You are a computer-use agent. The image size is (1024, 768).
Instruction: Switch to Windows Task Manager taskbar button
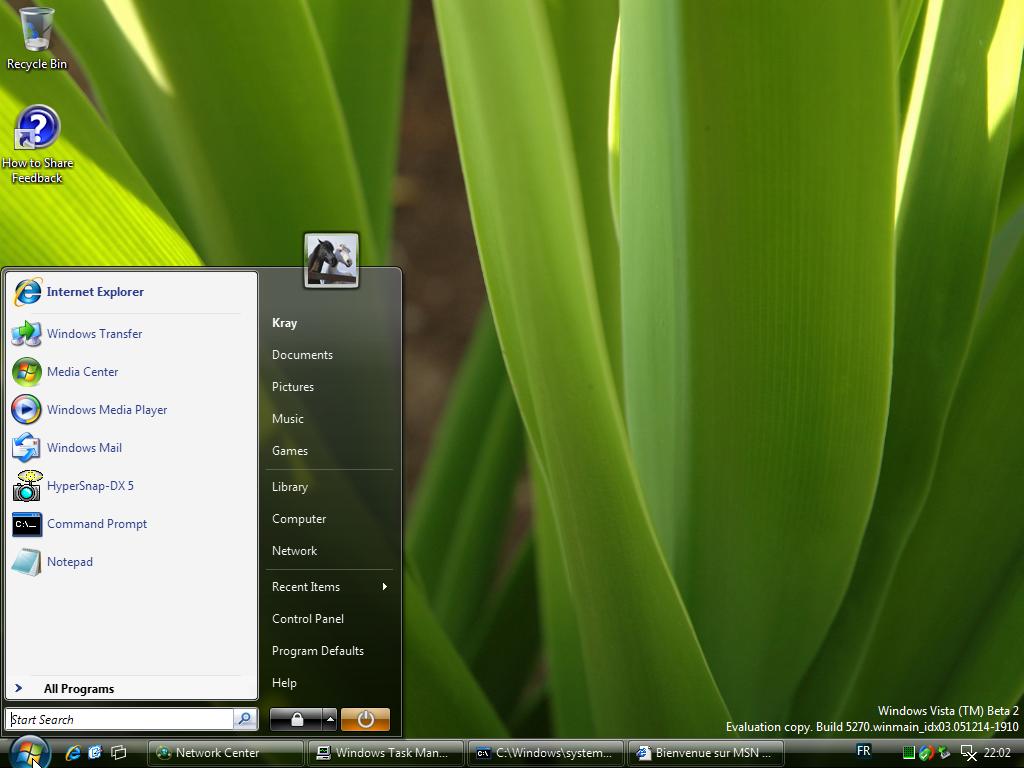(387, 753)
